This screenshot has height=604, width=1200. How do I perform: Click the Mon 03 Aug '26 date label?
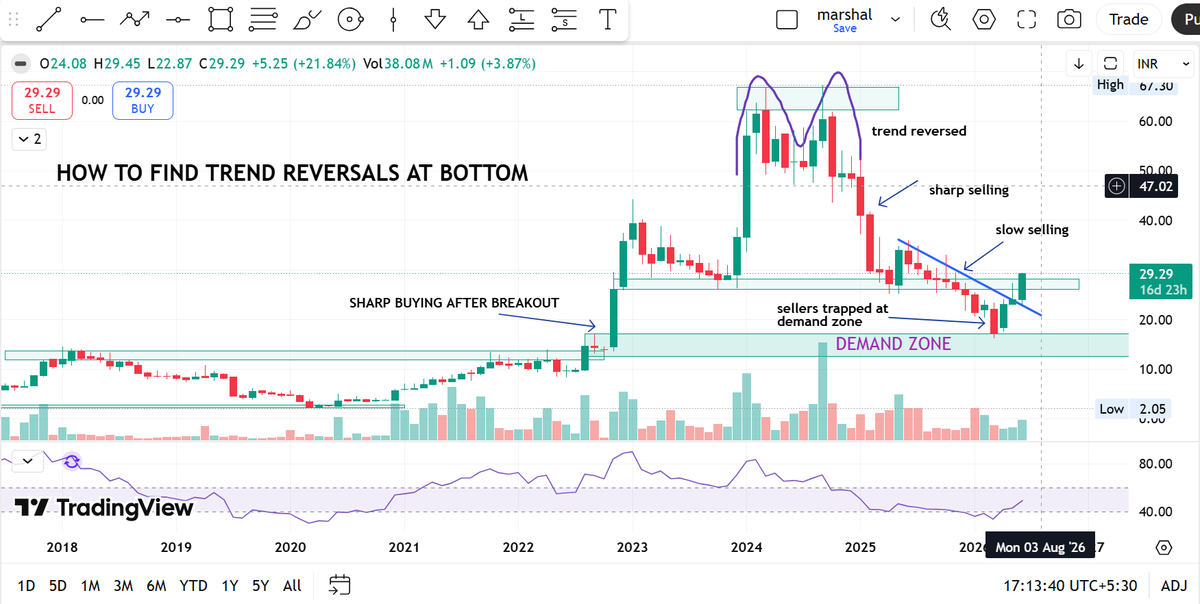tap(1041, 548)
